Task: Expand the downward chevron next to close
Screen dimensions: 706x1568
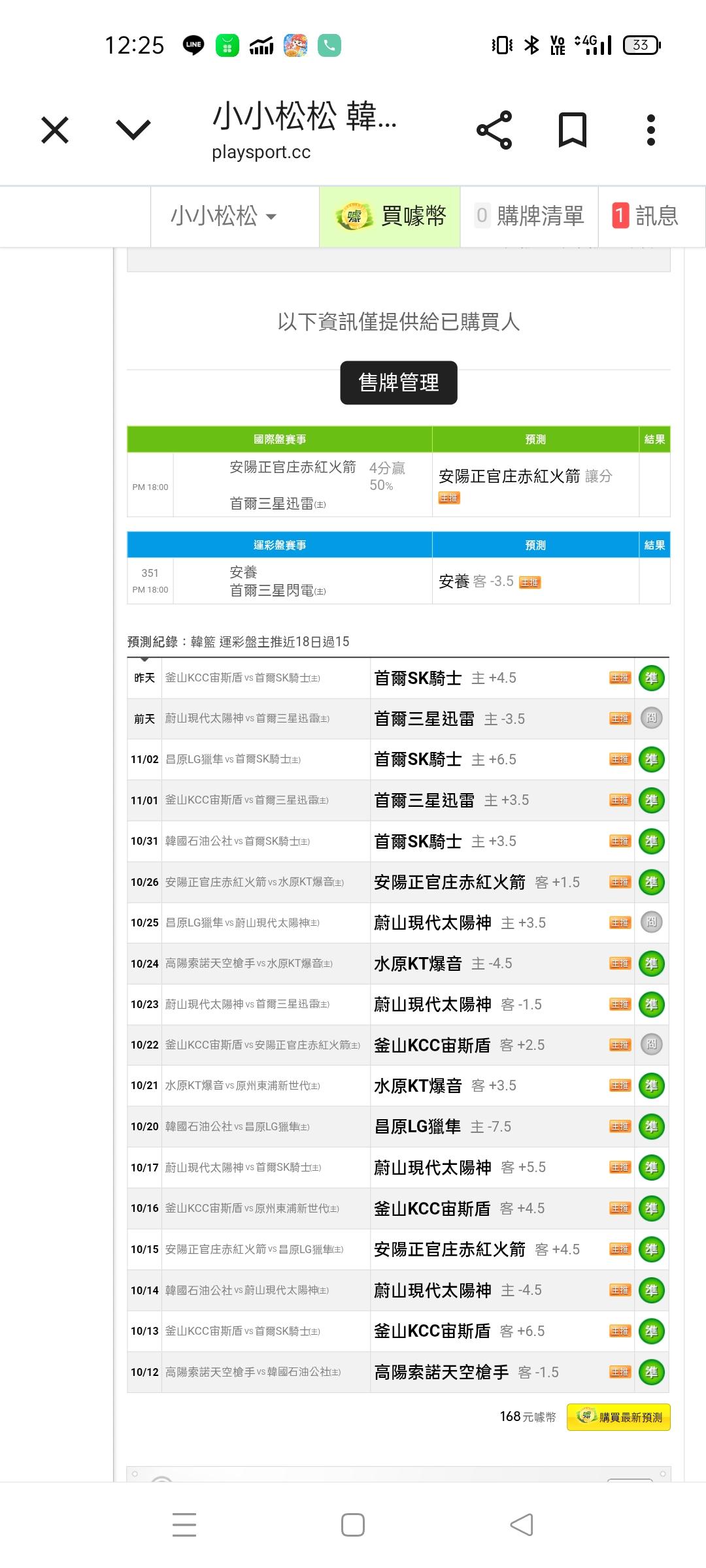Action: tap(133, 129)
